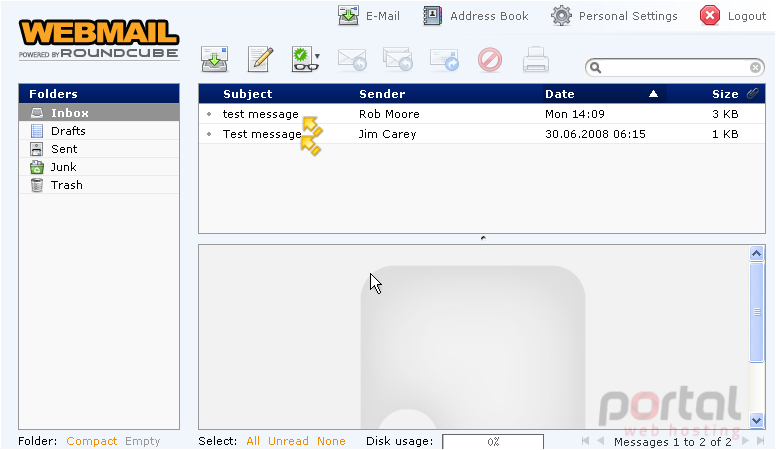
Task: Click the Disk usage 0% bar
Action: coord(493,442)
